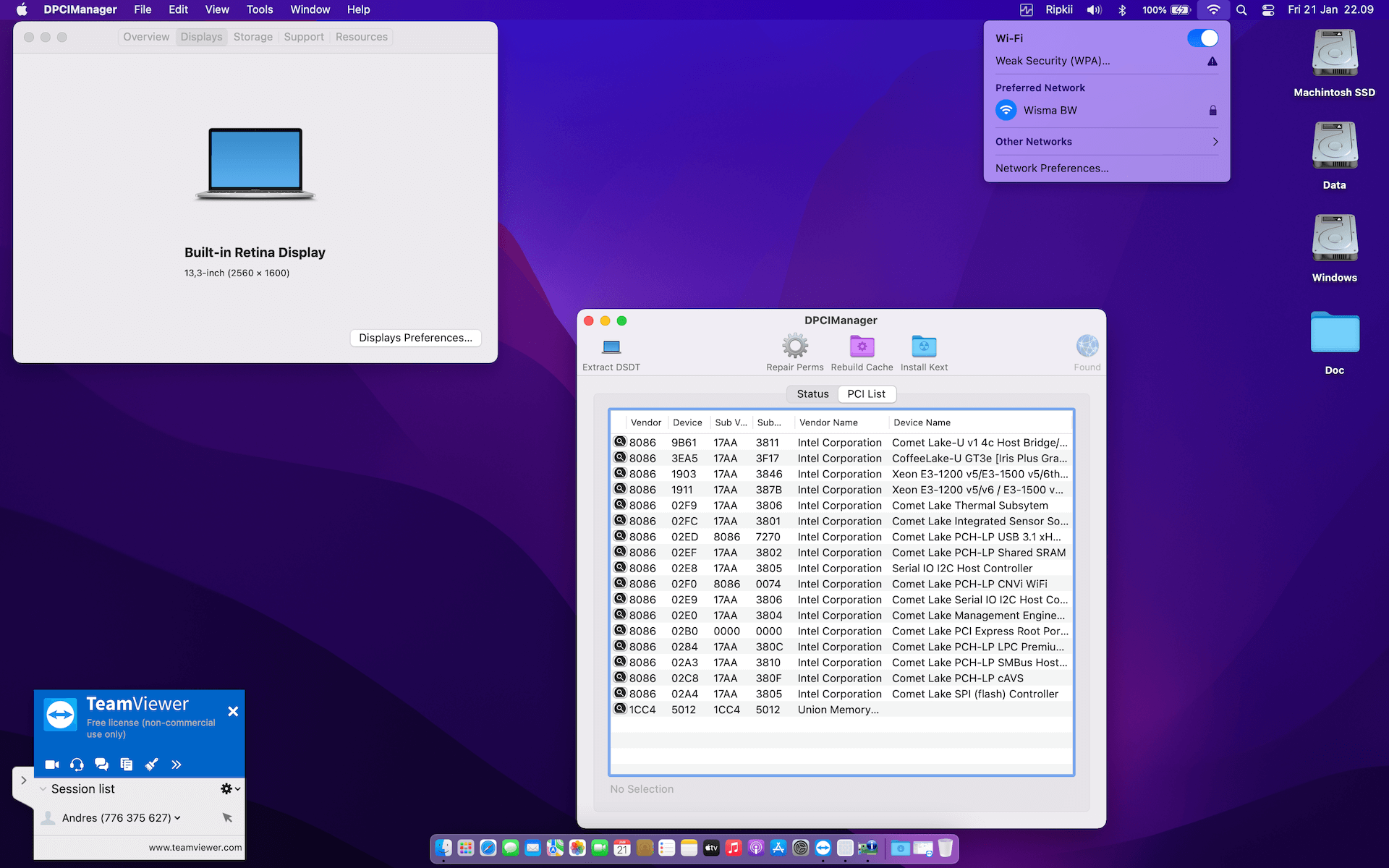
Task: Select the Data drive on desktop
Action: point(1335,147)
